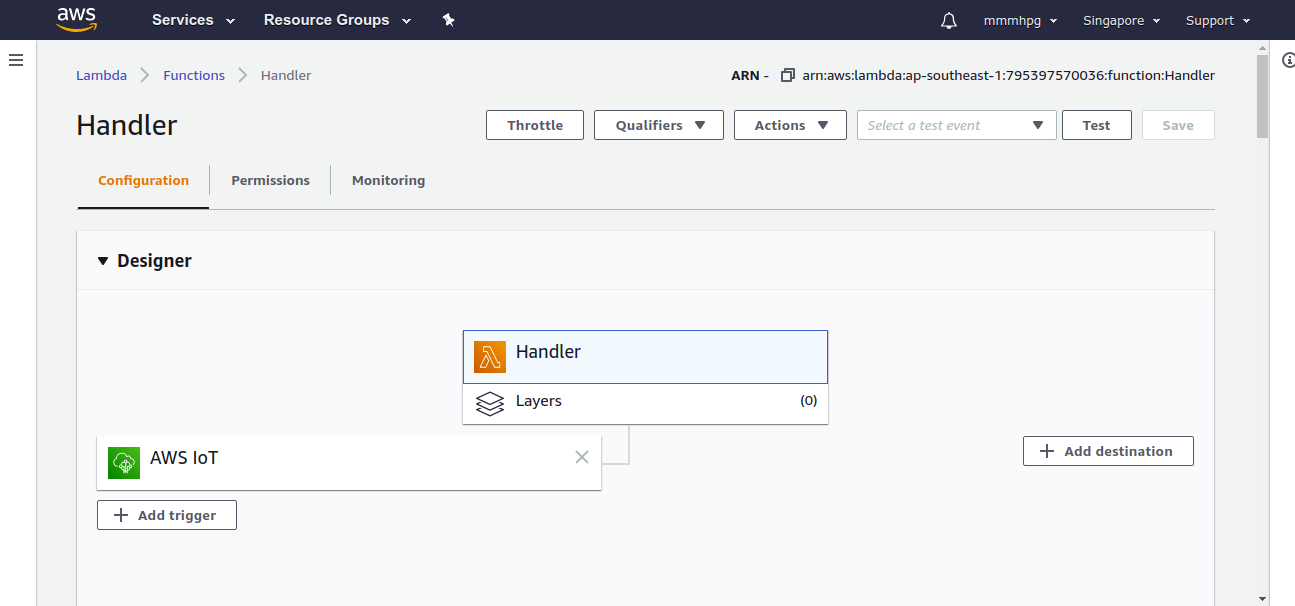Go to the Lambda breadcrumb link
The height and width of the screenshot is (606, 1295).
tap(101, 75)
